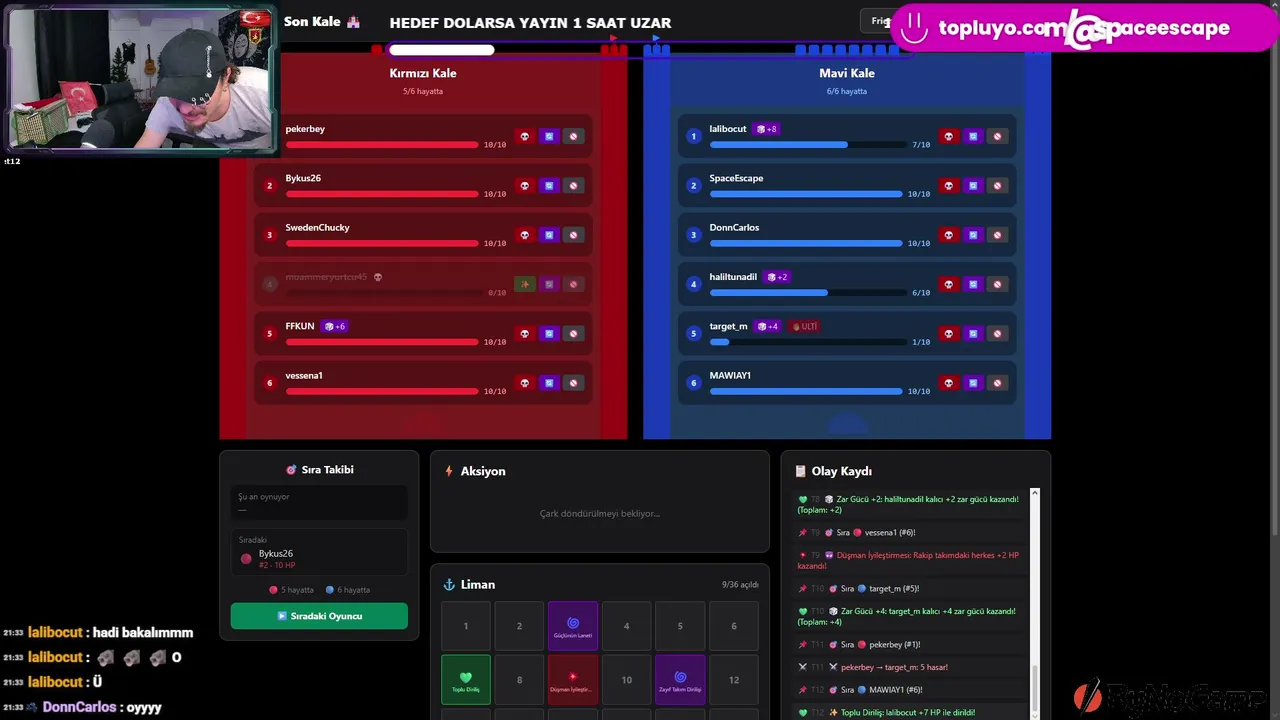Click the skull icon for MAWIAY1
The width and height of the screenshot is (1280, 720).
(948, 383)
